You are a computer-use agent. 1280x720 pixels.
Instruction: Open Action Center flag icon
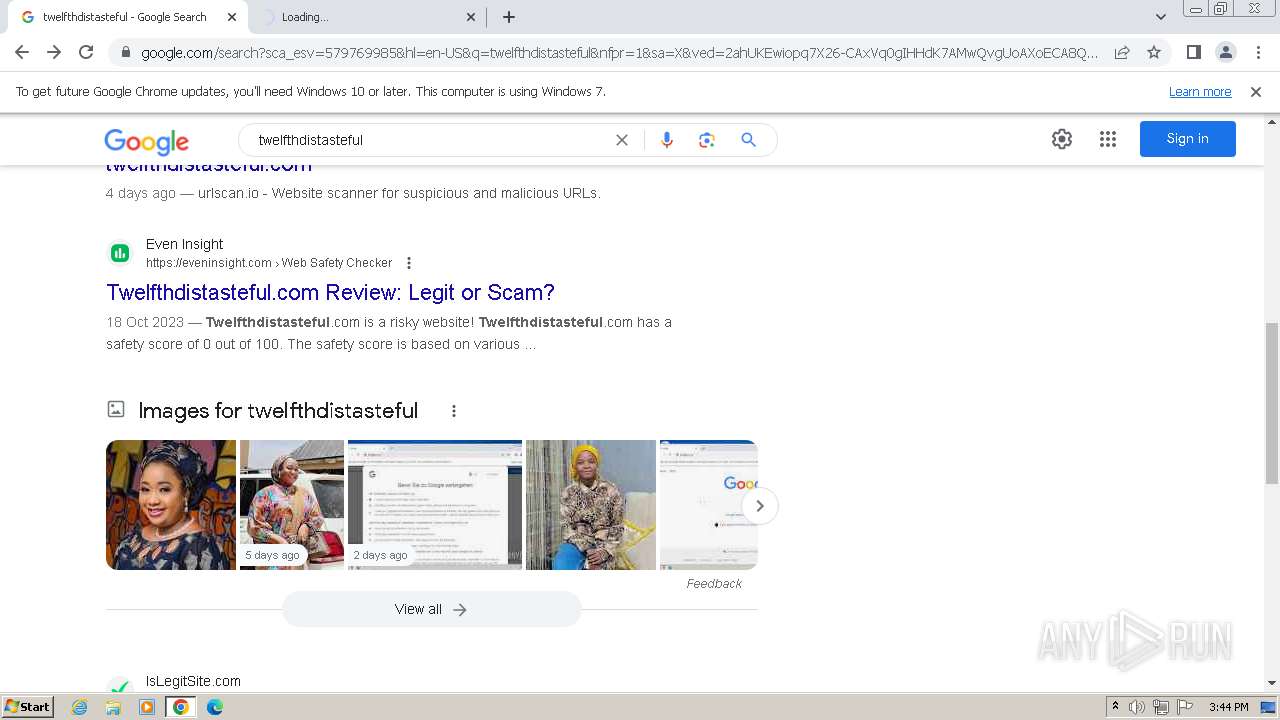point(1185,707)
